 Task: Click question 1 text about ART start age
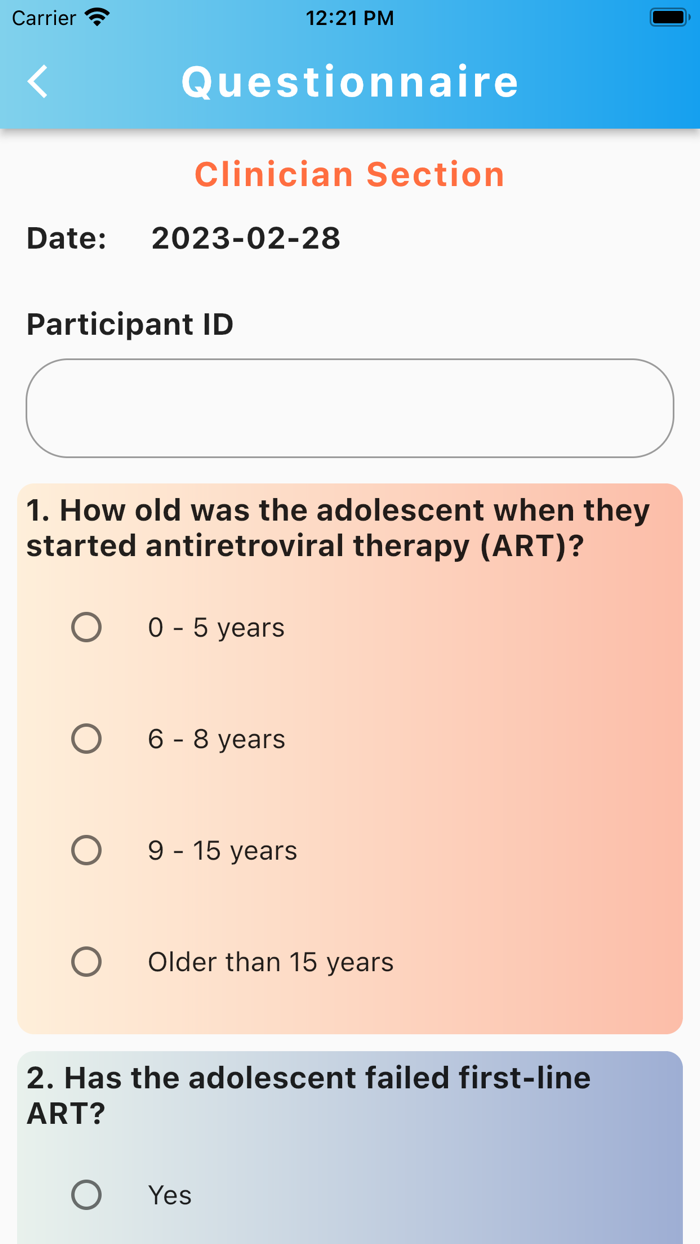[338, 528]
